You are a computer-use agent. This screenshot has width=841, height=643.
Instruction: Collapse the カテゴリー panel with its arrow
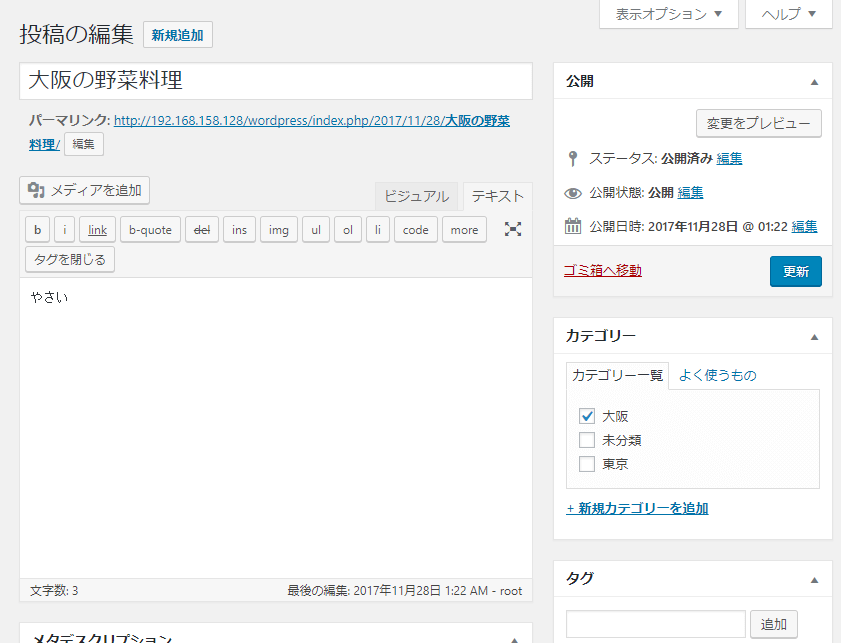coord(814,336)
